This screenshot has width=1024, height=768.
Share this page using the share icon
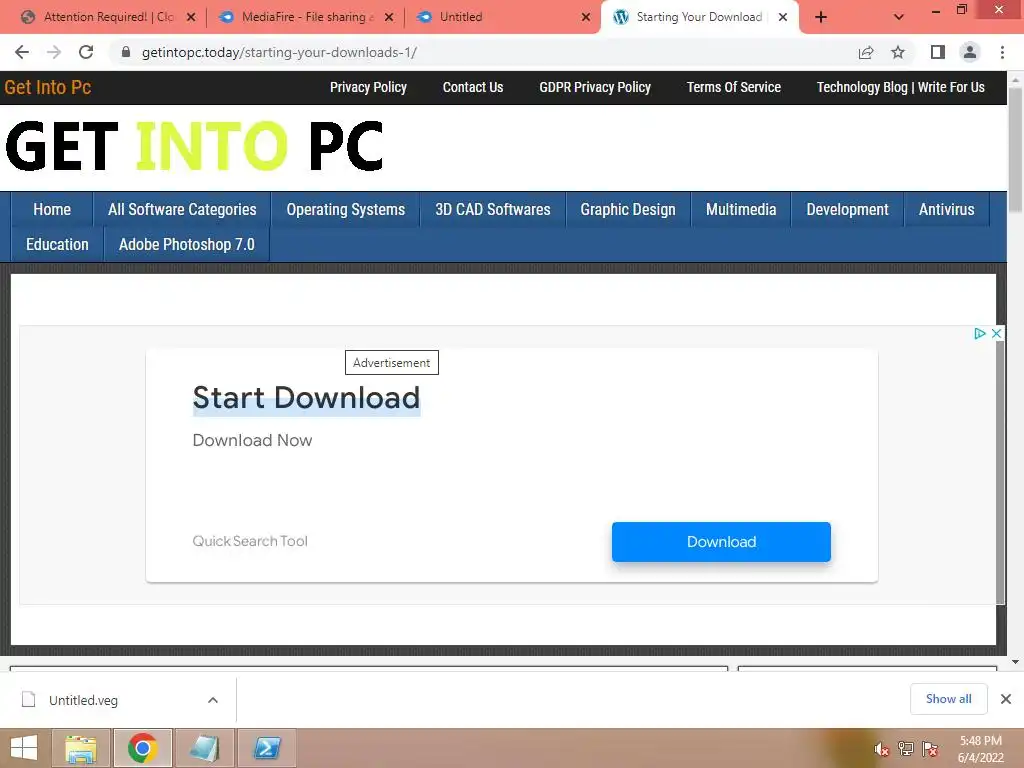[x=866, y=52]
